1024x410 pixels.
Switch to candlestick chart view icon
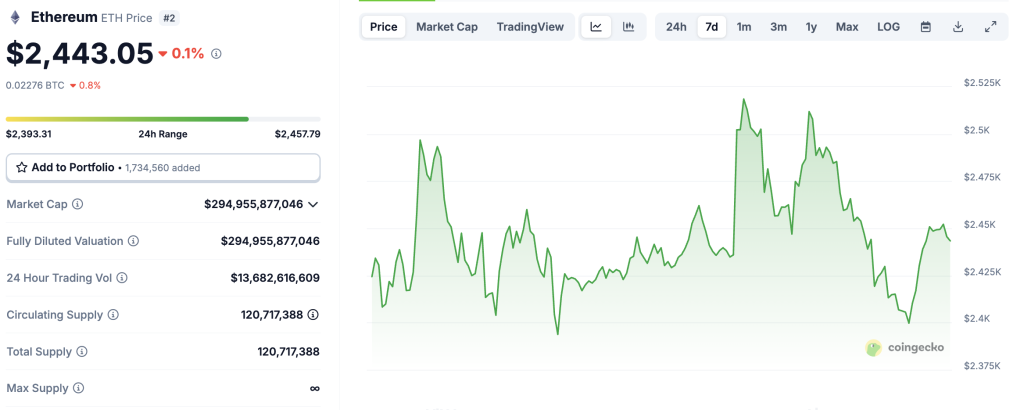point(628,27)
